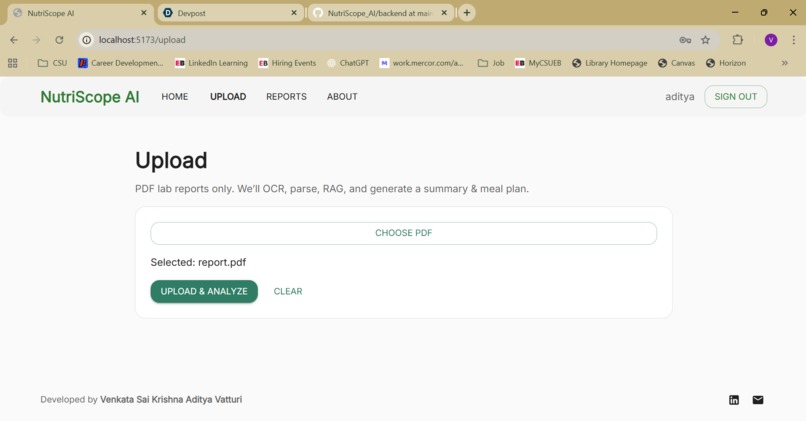Image resolution: width=806 pixels, height=421 pixels.
Task: Open the email envelope icon in footer
Action: [x=758, y=400]
